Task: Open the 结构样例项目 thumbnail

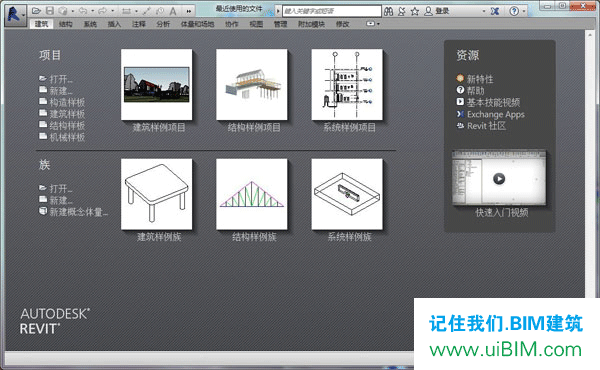Action: click(252, 85)
